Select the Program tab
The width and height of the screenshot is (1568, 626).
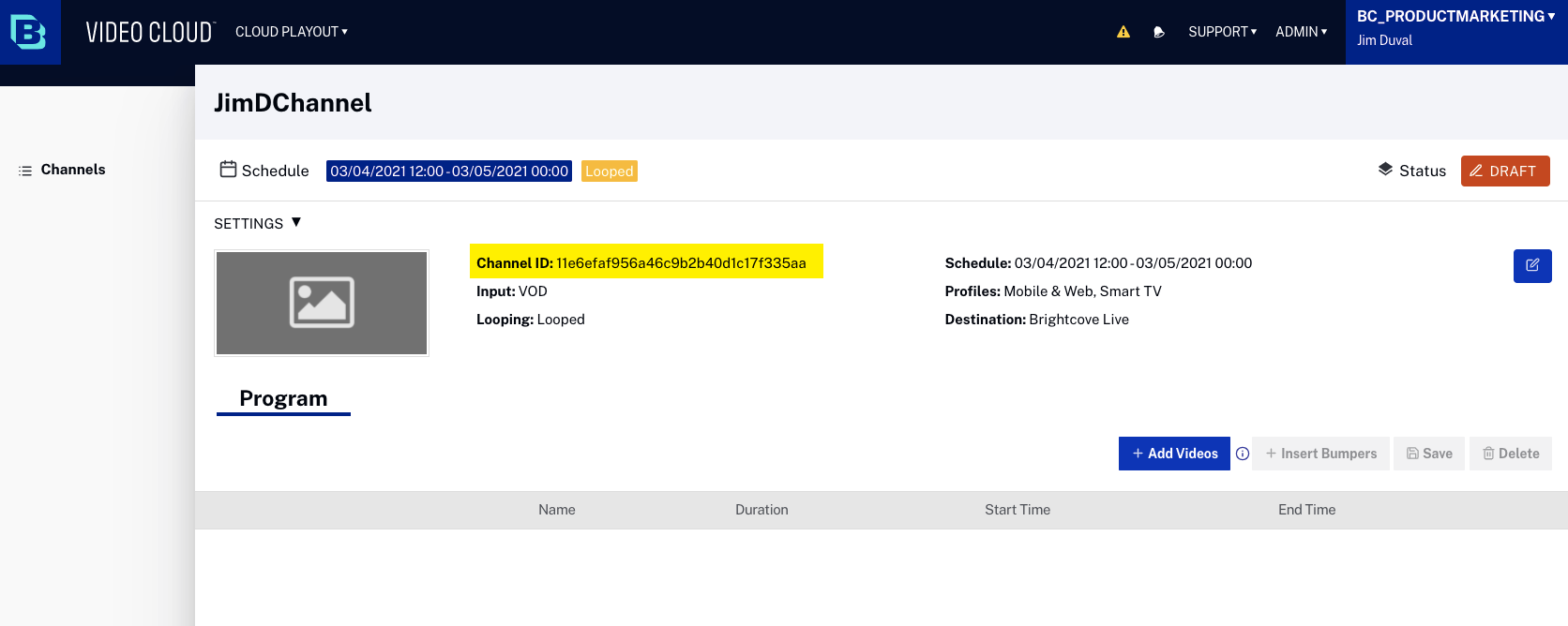(x=283, y=399)
